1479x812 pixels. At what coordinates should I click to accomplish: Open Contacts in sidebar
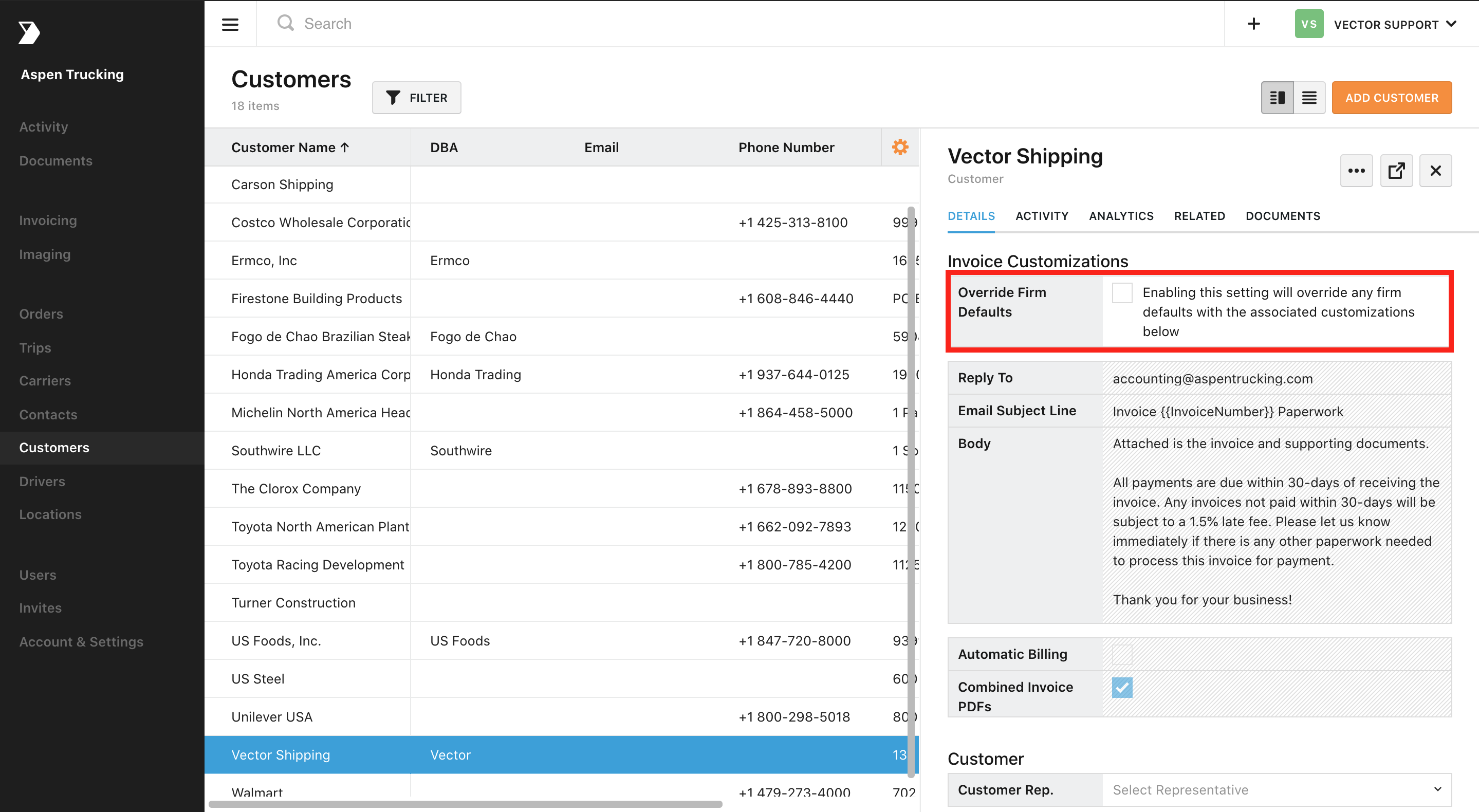pos(48,415)
